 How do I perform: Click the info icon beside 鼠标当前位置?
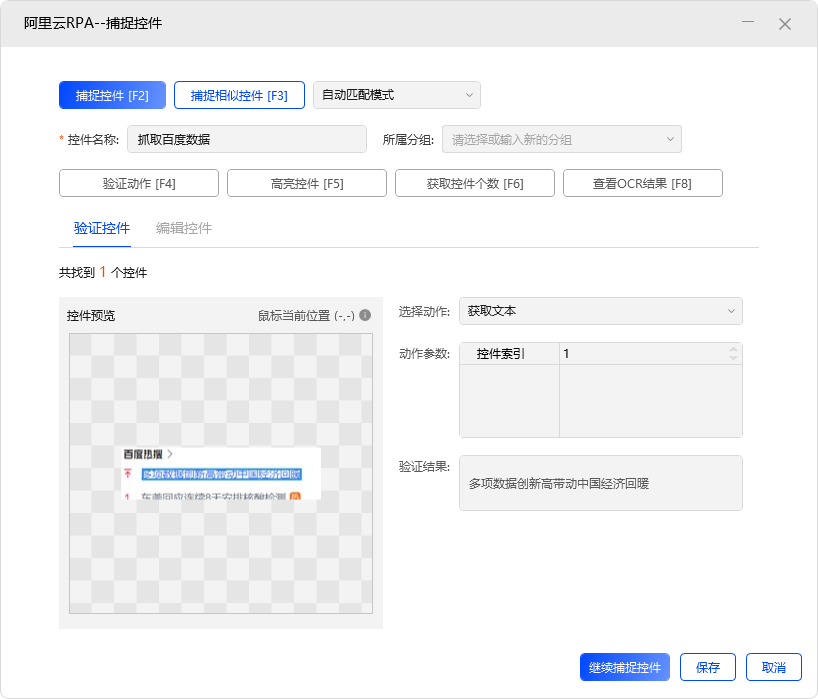click(365, 315)
